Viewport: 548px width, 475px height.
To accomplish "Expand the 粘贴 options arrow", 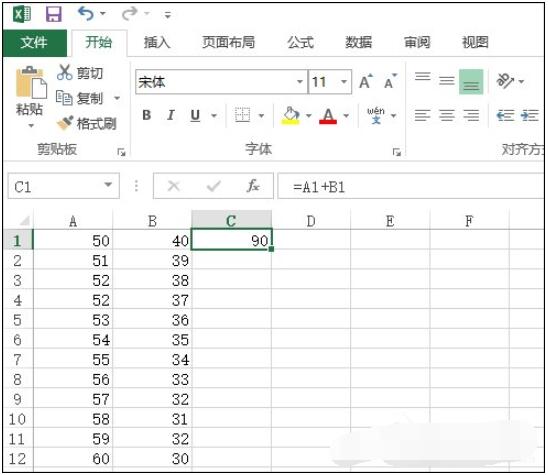I will tap(31, 125).
